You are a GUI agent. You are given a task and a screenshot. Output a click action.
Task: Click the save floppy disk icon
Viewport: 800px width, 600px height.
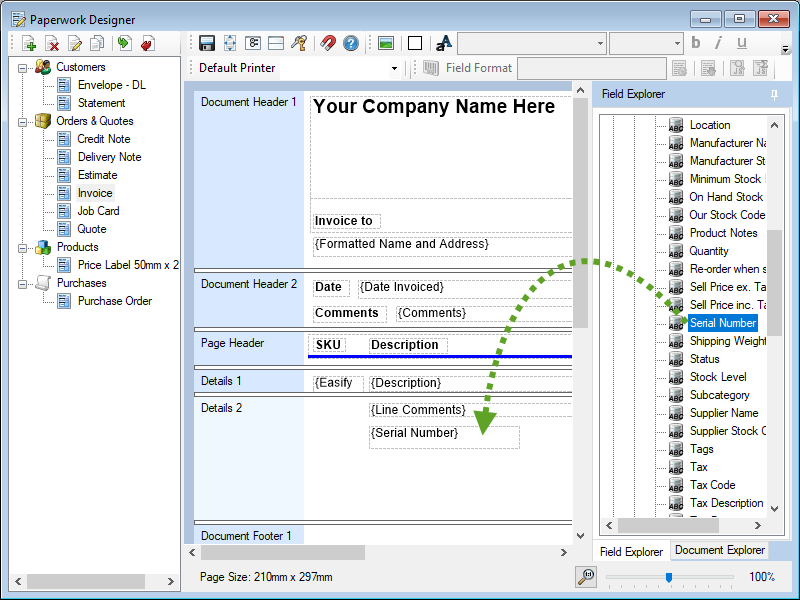[207, 43]
